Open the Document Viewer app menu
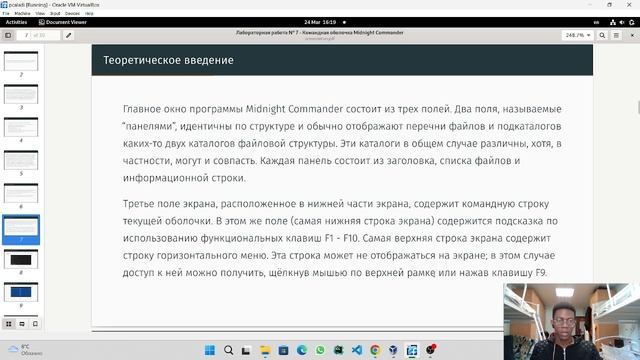This screenshot has width=640, height=360. 62,22
